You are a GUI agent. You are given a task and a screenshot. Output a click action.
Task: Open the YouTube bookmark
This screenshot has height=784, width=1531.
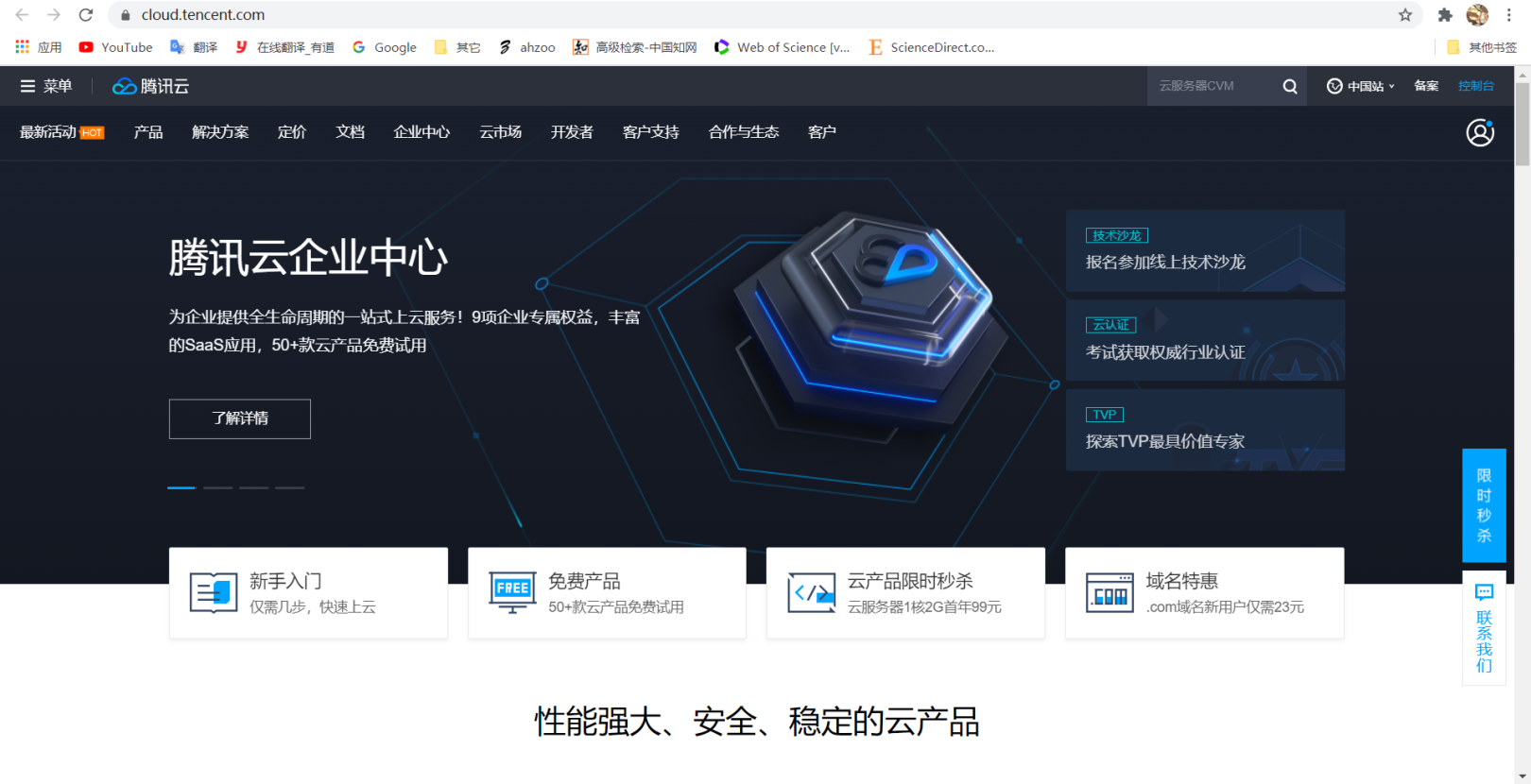pyautogui.click(x=115, y=47)
